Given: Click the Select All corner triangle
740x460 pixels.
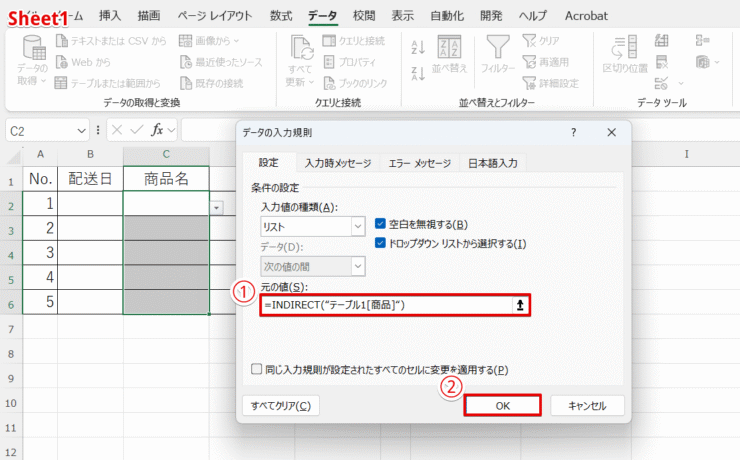Looking at the screenshot, I should (x=14, y=156).
